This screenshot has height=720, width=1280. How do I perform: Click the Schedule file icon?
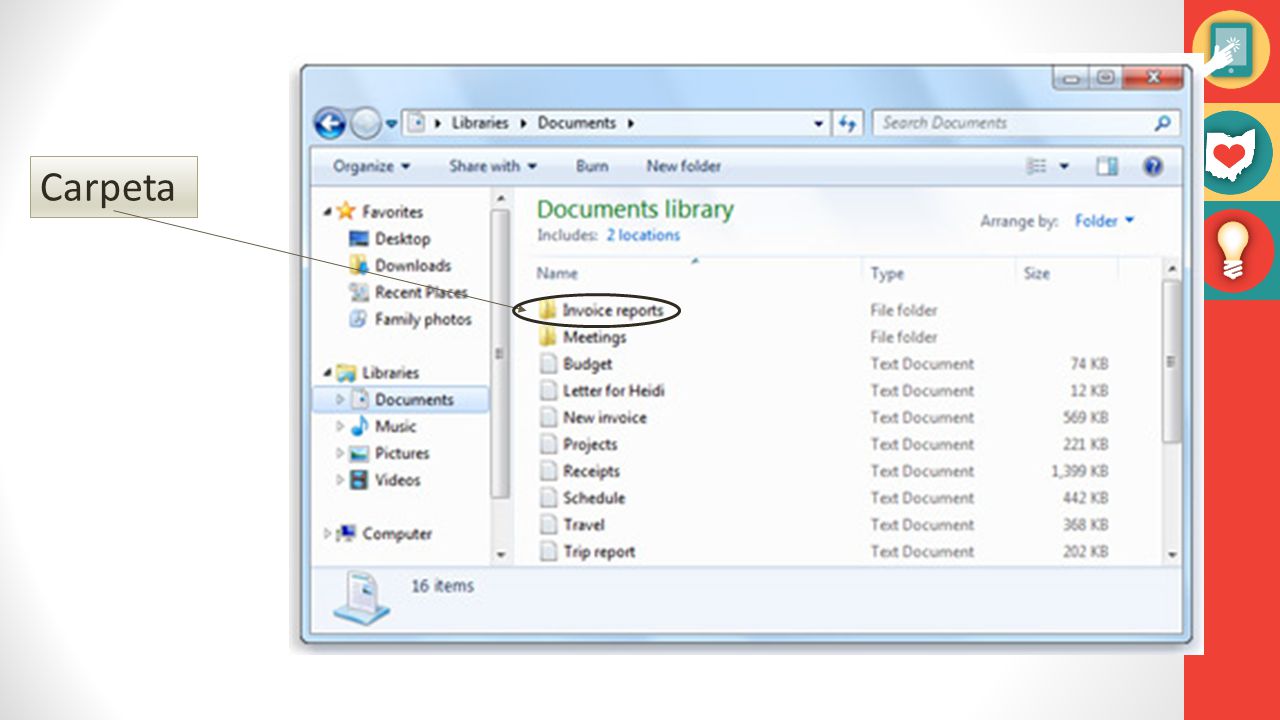(547, 498)
